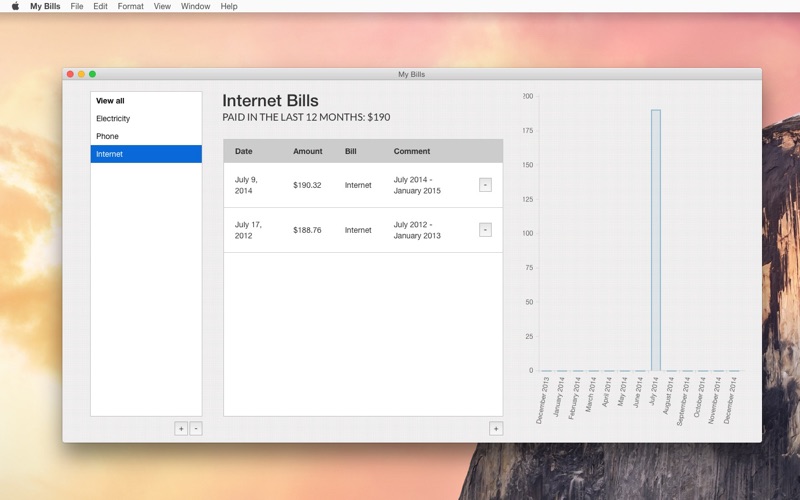Click the $188.76 amount cell
This screenshot has height=500, width=800.
point(307,230)
